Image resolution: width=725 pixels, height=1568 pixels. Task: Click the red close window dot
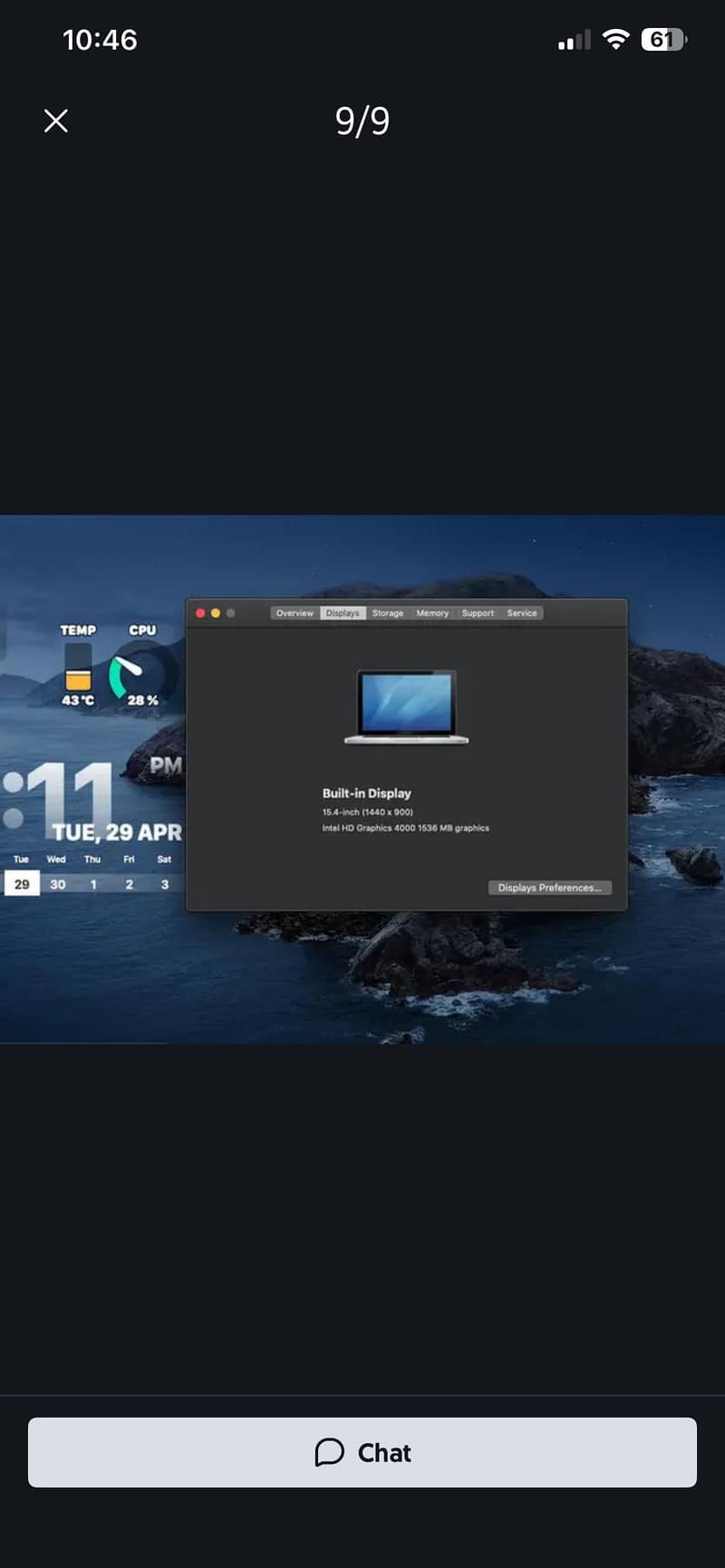click(x=200, y=613)
